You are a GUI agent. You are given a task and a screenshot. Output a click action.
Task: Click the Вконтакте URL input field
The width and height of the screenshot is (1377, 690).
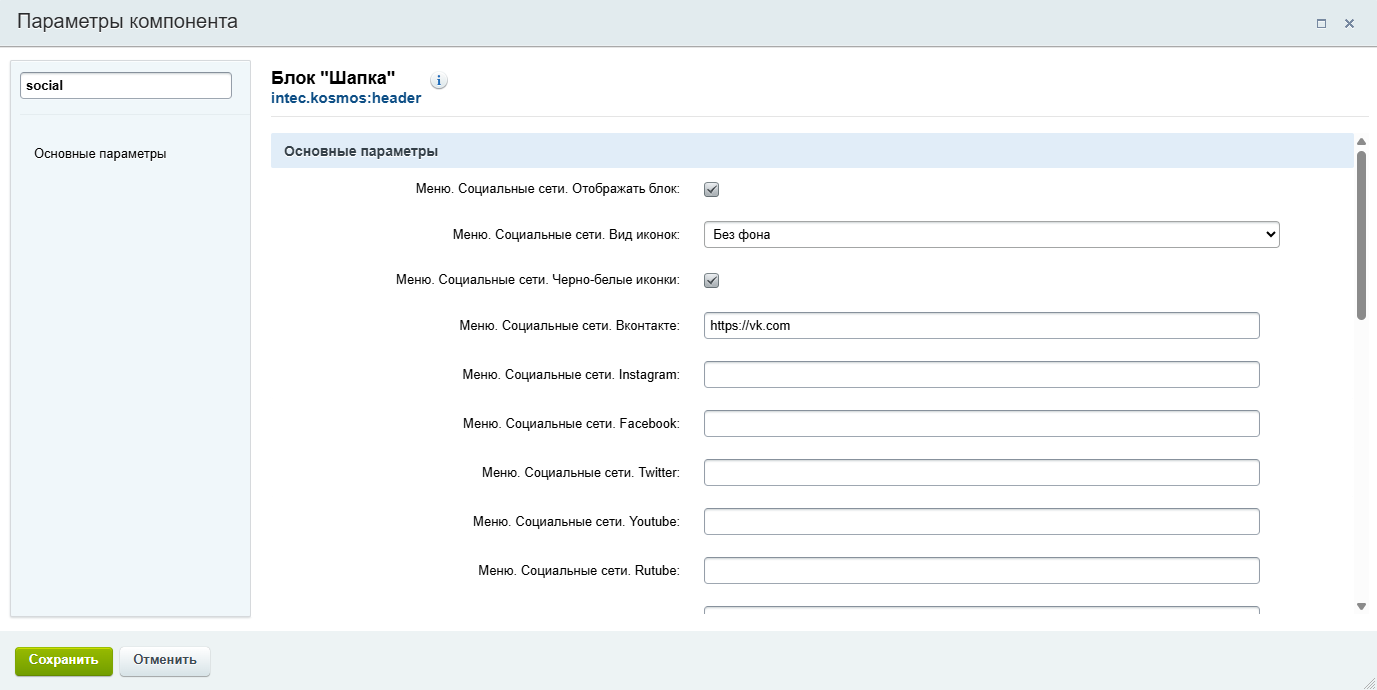981,326
